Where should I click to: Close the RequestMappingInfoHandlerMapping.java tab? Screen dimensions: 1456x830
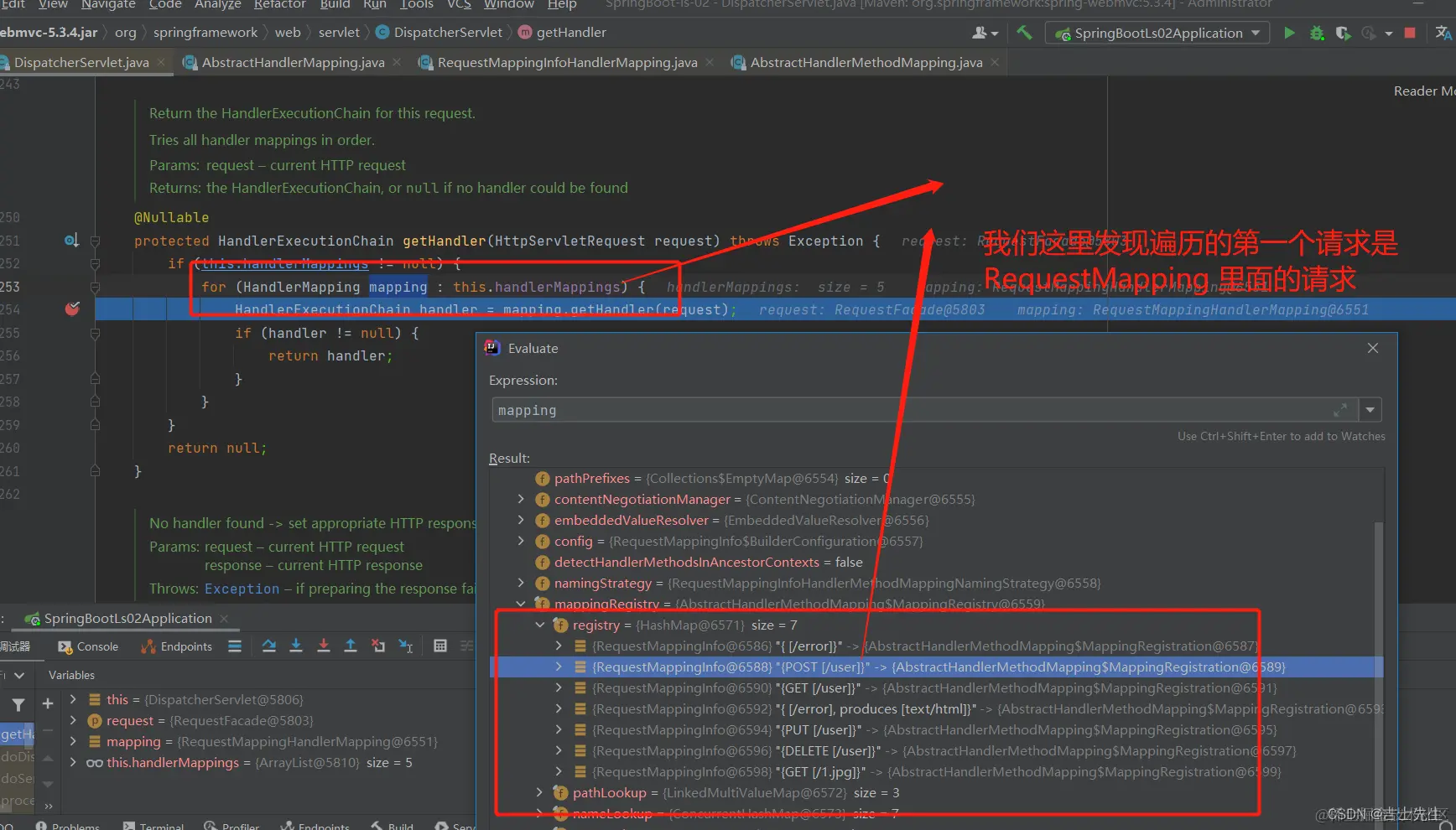tap(710, 62)
